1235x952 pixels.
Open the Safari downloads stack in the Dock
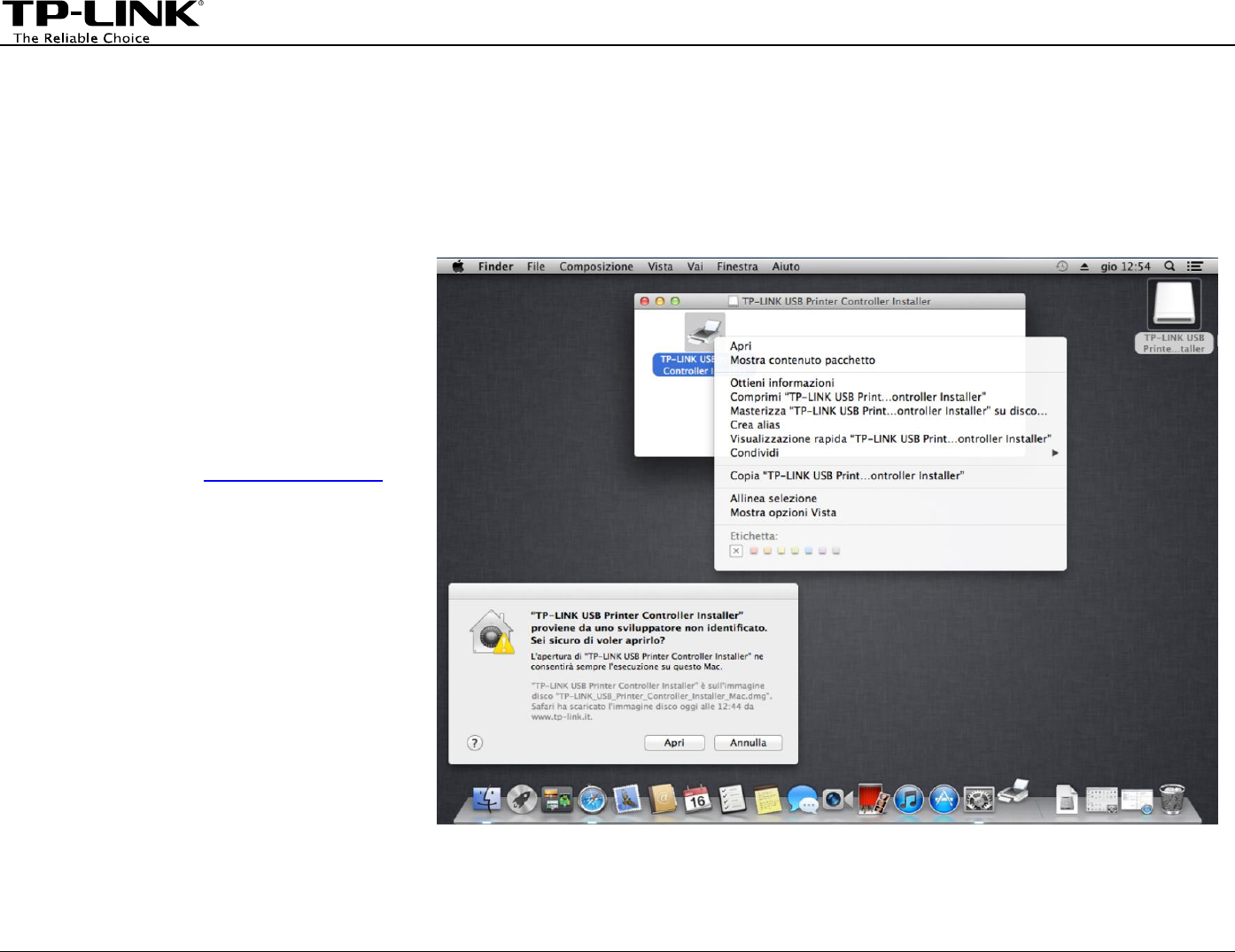tap(1137, 801)
